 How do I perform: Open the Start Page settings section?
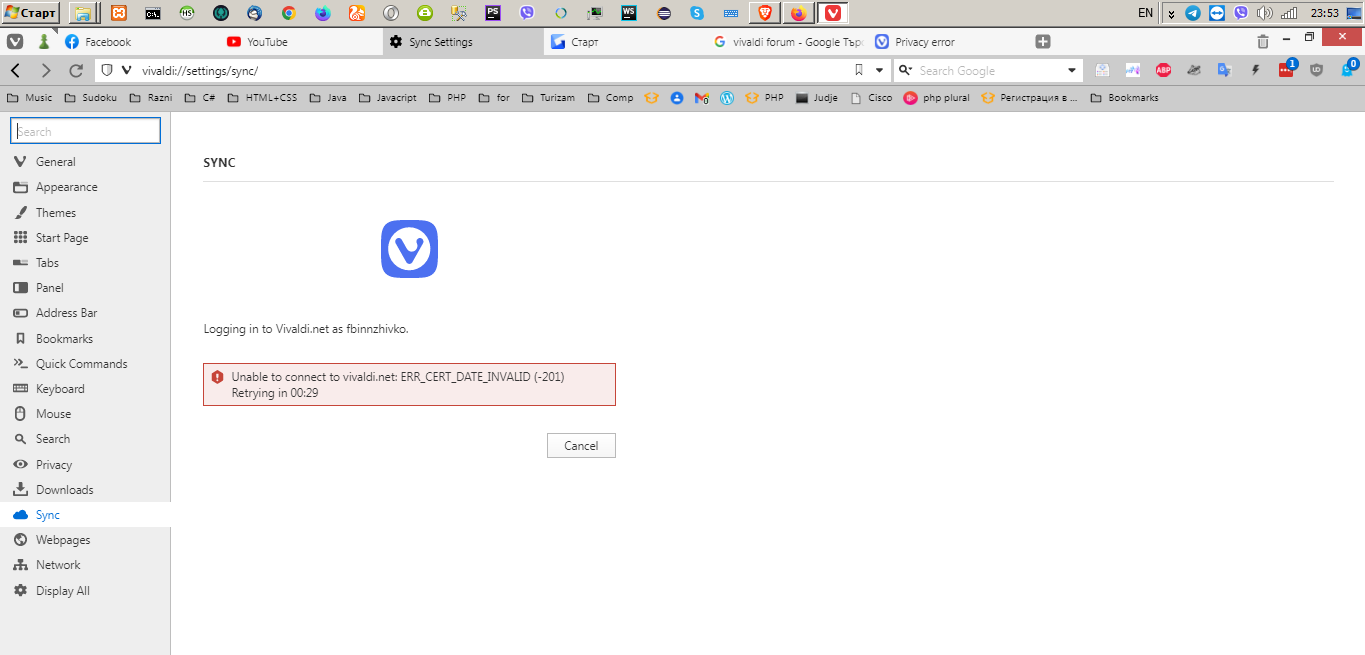85,238
